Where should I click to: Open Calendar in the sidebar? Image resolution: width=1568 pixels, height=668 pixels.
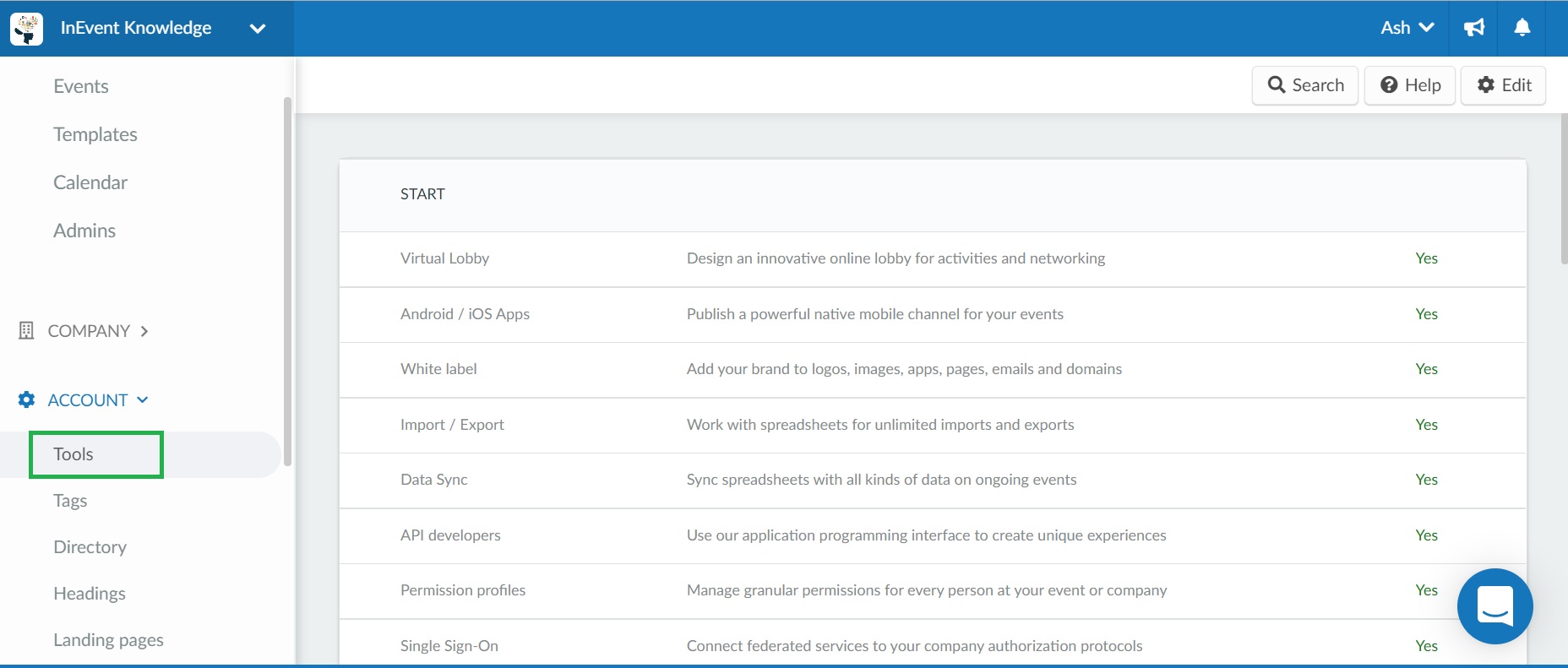coord(90,182)
